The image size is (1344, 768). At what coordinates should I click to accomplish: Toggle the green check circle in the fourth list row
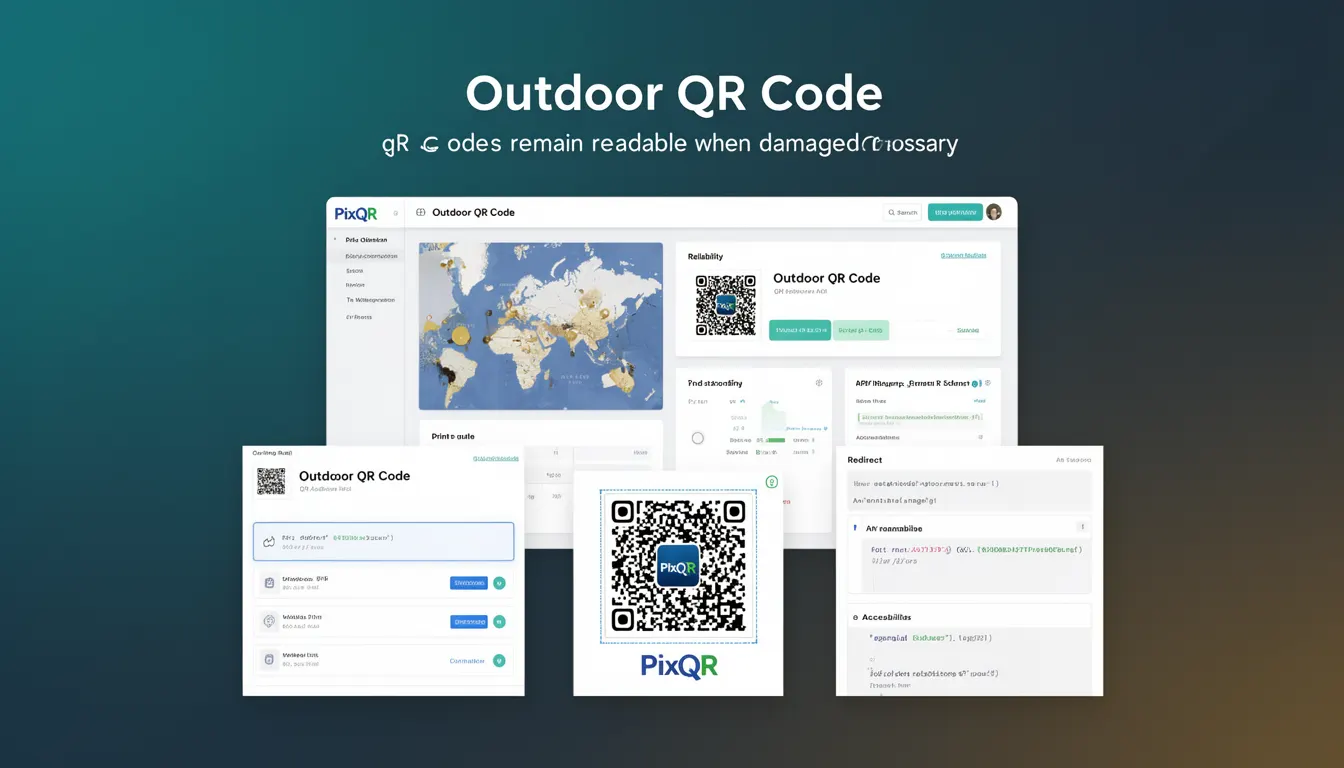pos(499,660)
